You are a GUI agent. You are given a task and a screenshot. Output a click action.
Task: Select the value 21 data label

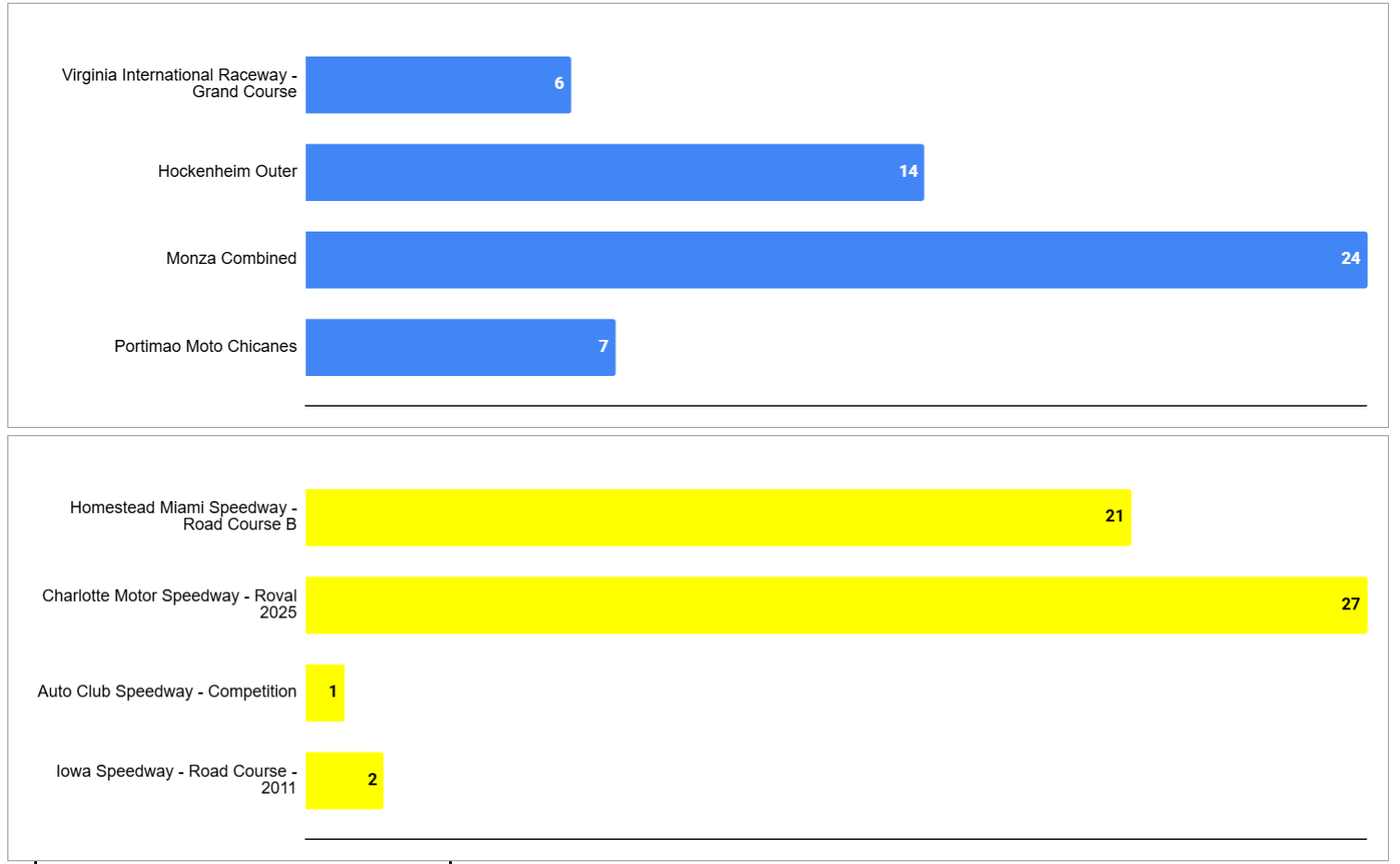pyautogui.click(x=1114, y=516)
